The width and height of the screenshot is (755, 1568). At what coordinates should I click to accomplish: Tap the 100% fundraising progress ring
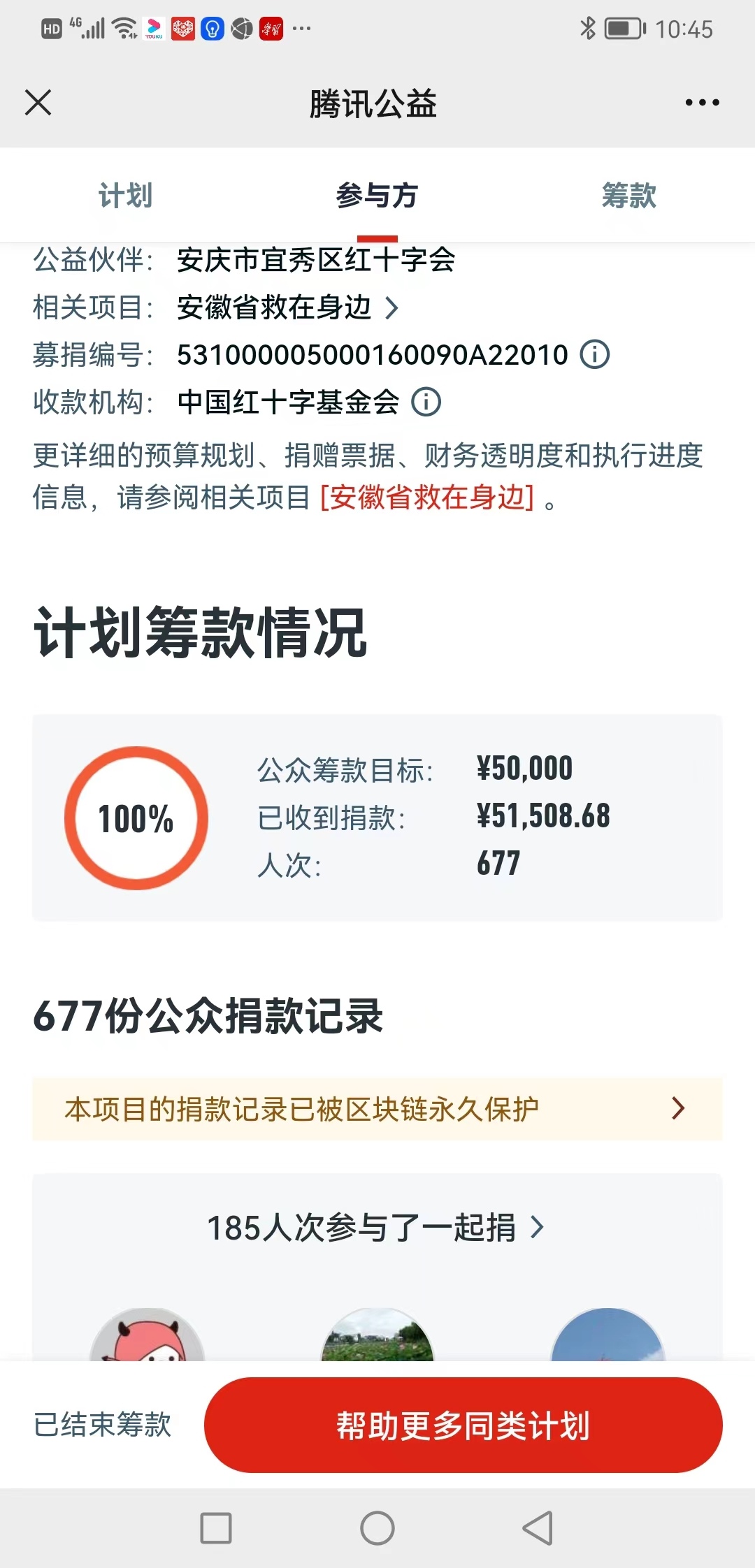tap(136, 818)
